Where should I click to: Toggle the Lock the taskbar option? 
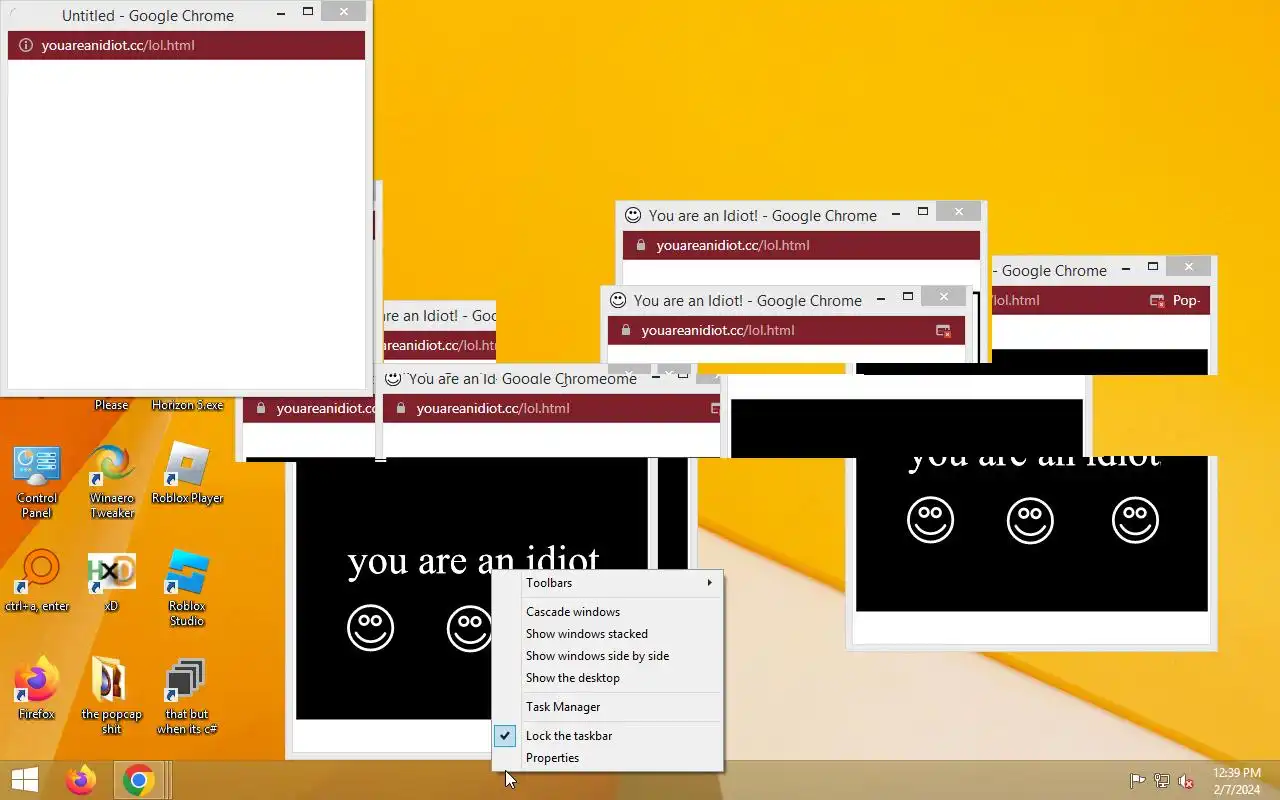[608, 736]
